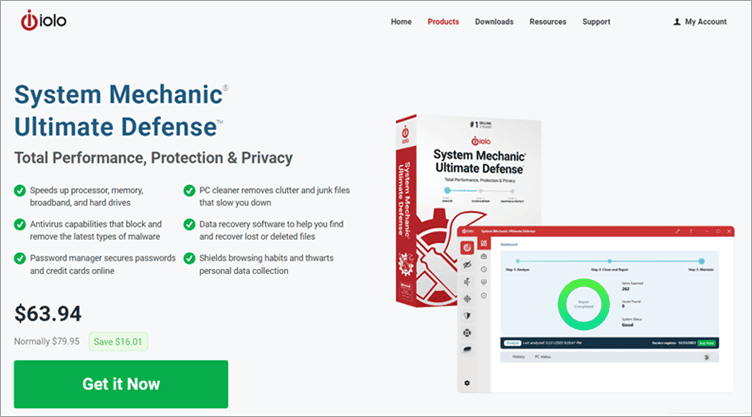
Task: Select the lifebuoy recovery icon in the app sidebar
Action: 467,333
